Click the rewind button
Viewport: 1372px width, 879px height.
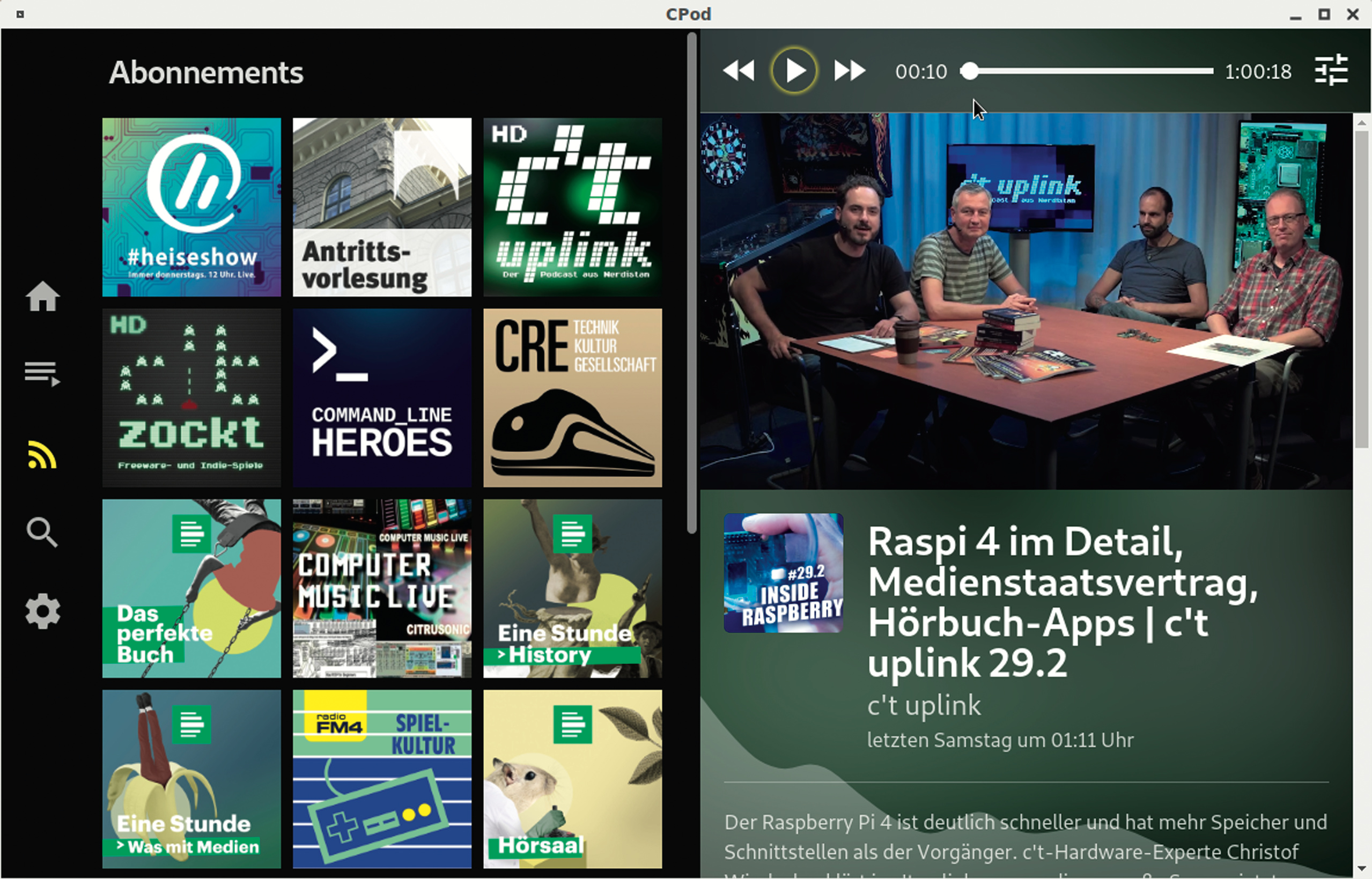coord(739,71)
